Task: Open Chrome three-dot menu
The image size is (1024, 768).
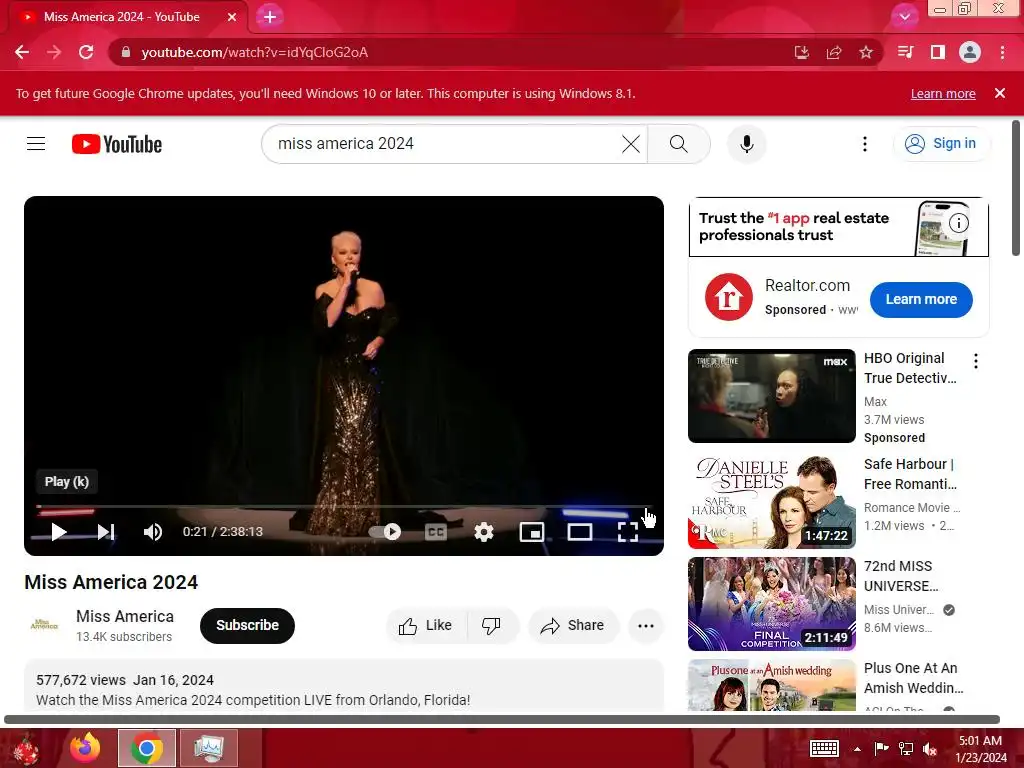Action: tap(1002, 52)
